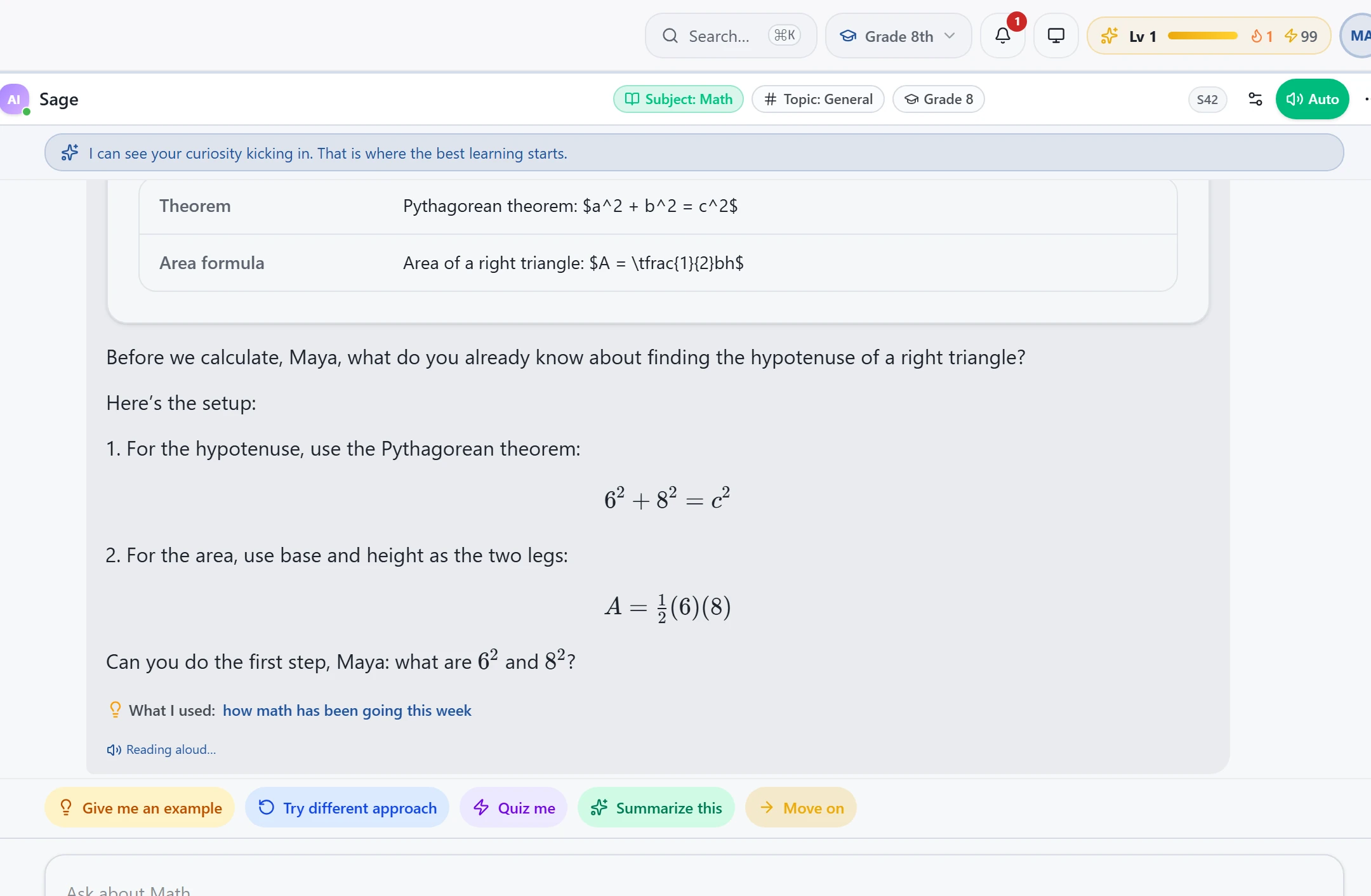Image resolution: width=1371 pixels, height=896 pixels.
Task: Click the flame streak counter
Action: 1262,36
